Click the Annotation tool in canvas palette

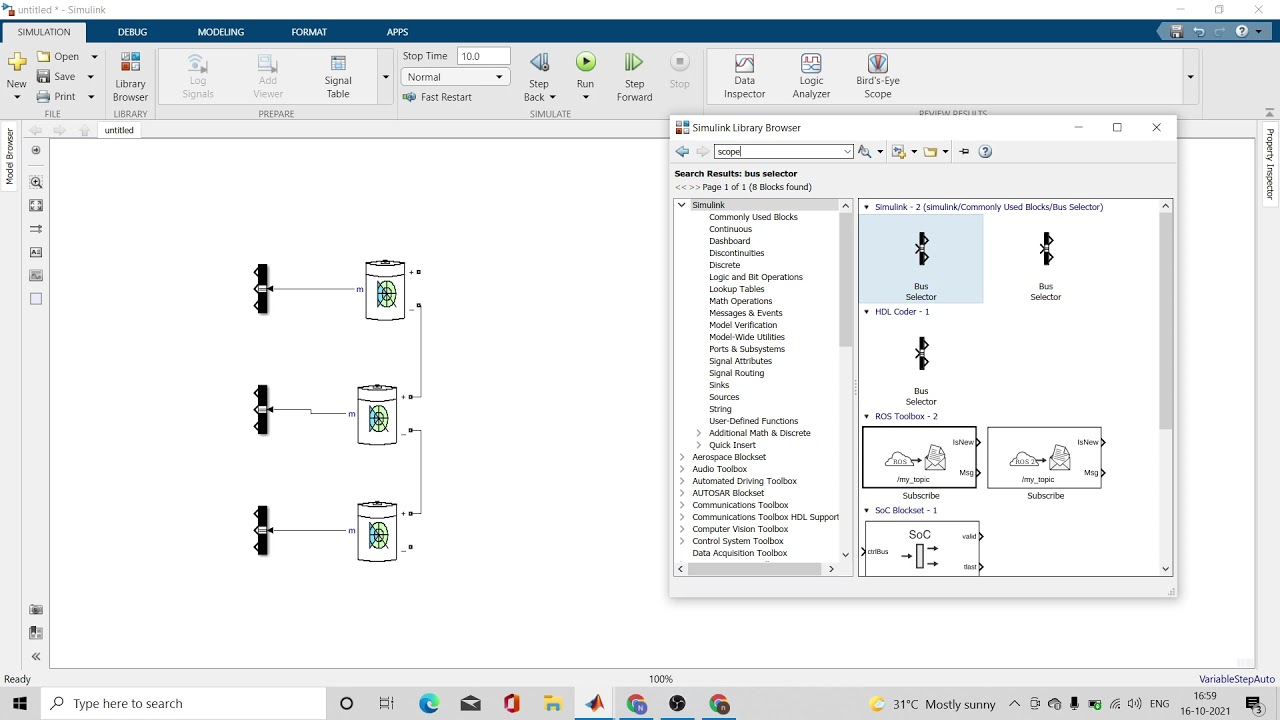pyautogui.click(x=36, y=252)
